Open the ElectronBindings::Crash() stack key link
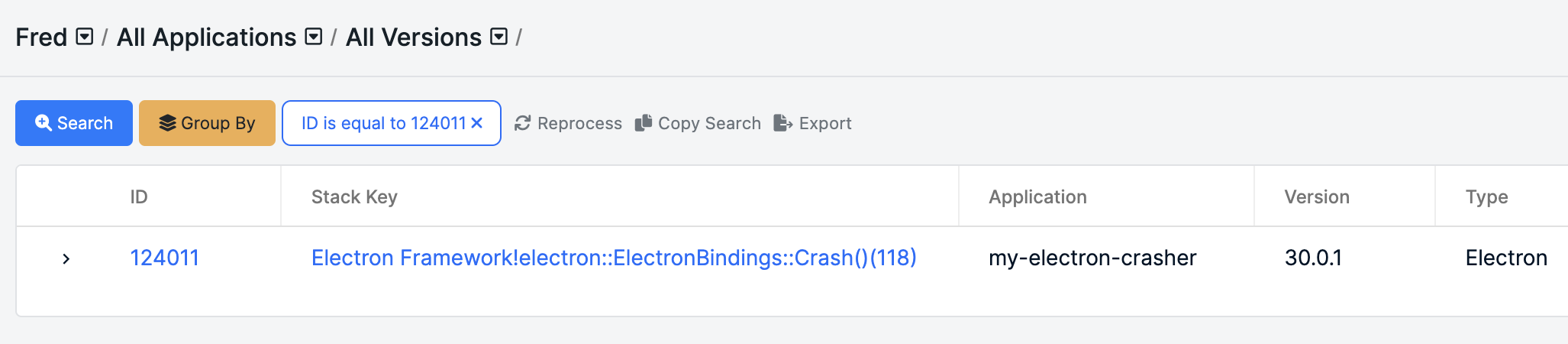Screen dimensions: 1568x344 [614, 258]
